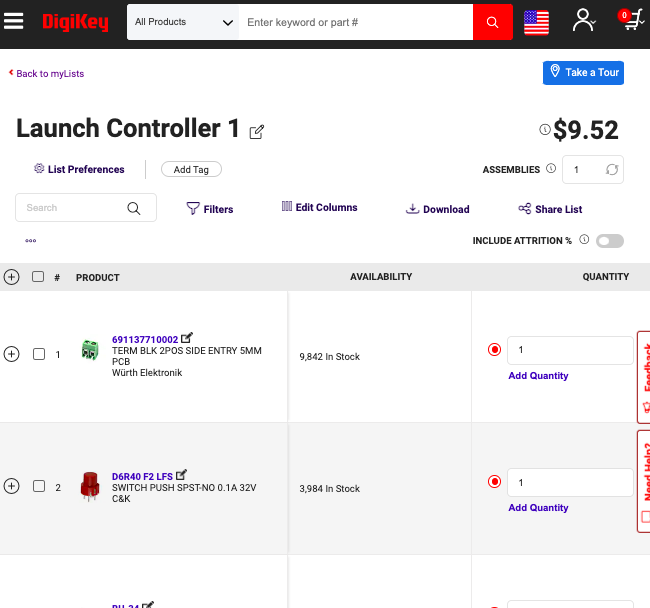This screenshot has width=650, height=608.
Task: Tick the select-all header checkbox
Action: [x=38, y=276]
